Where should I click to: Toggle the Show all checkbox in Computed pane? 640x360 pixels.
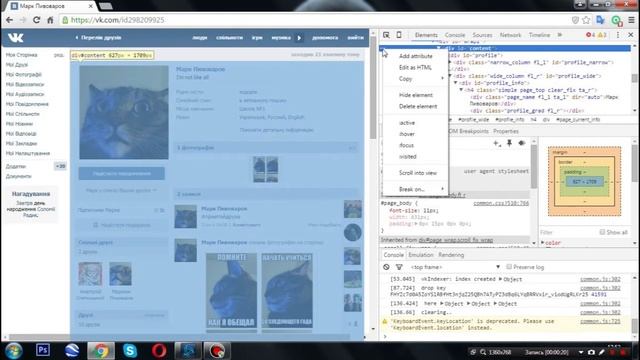[x=602, y=232]
